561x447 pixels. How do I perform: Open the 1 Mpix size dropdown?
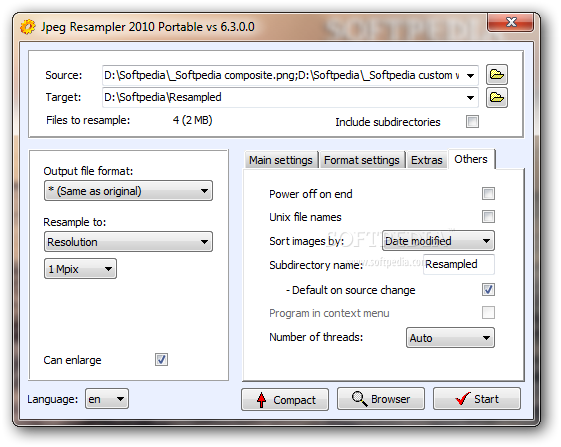[x=81, y=269]
